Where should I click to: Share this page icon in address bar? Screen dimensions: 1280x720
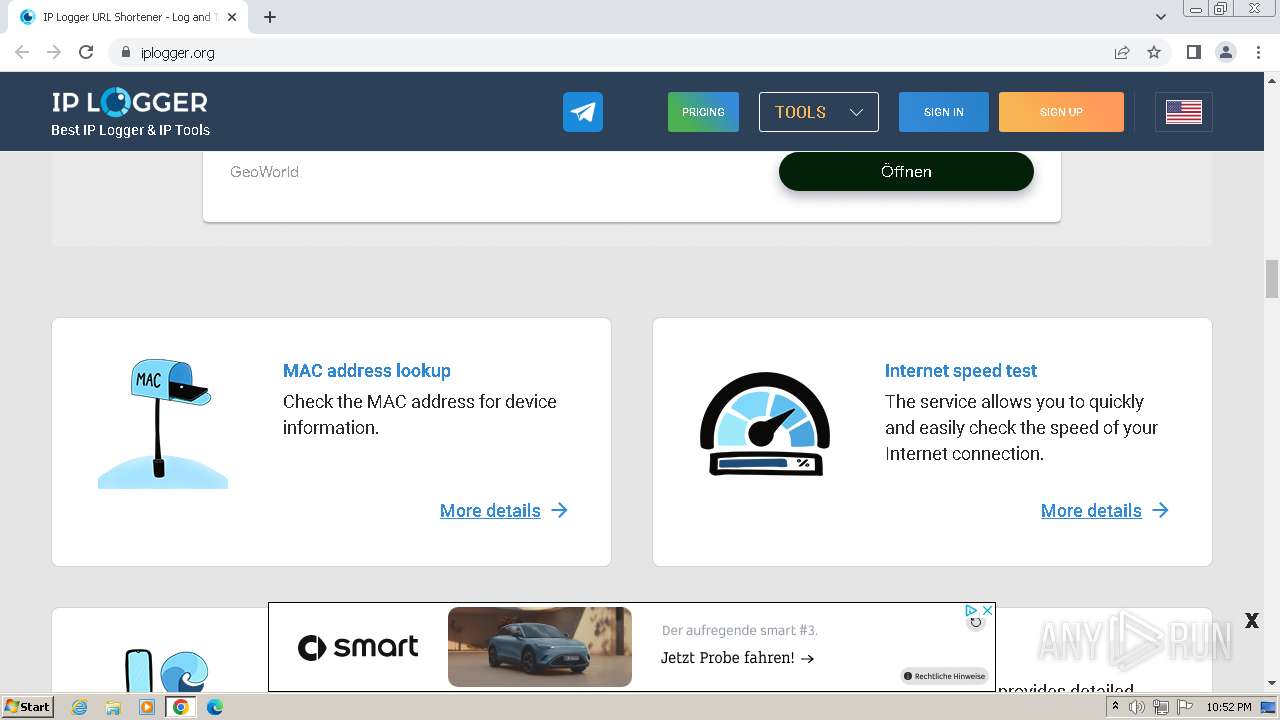1122,52
